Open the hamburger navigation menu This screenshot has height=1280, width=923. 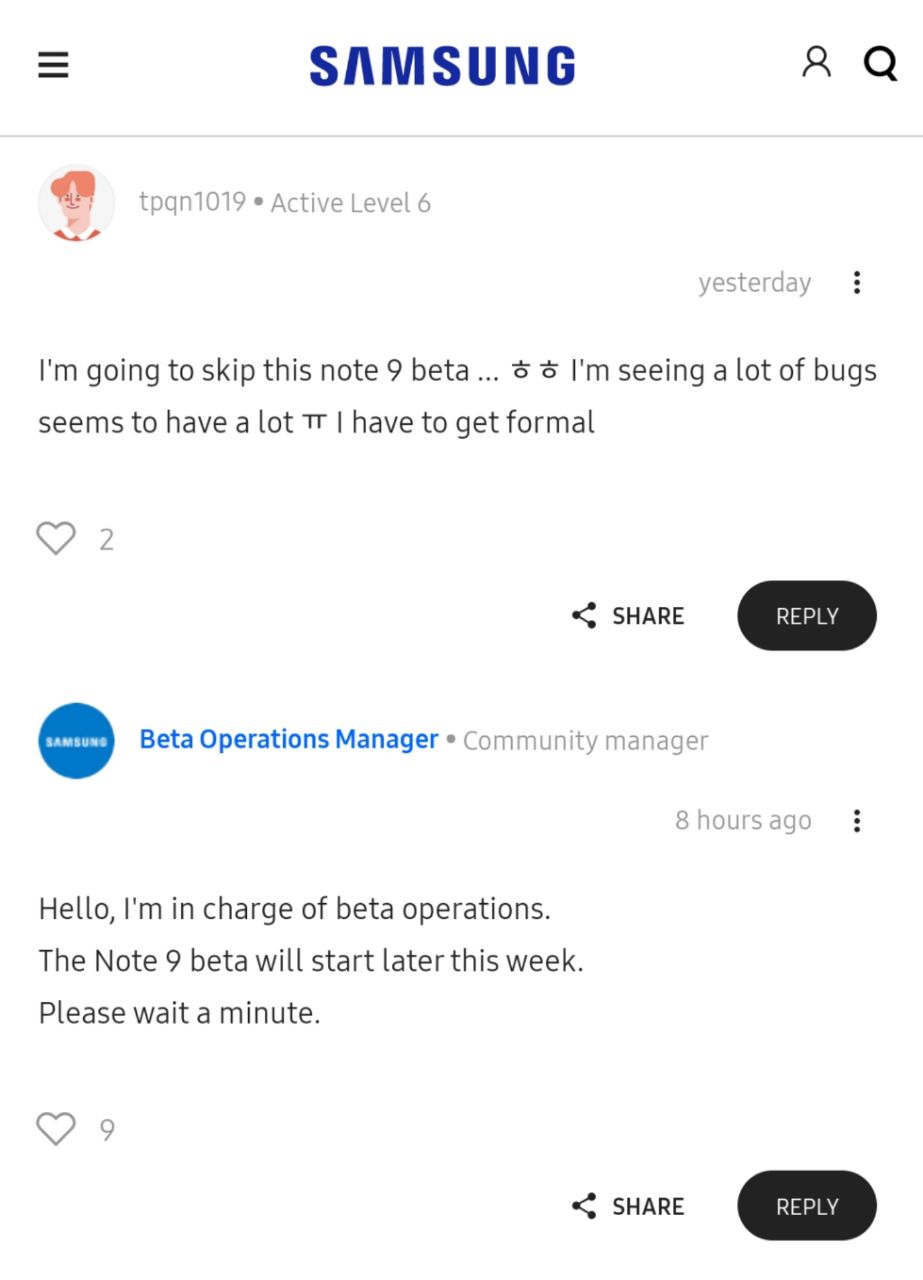(53, 66)
